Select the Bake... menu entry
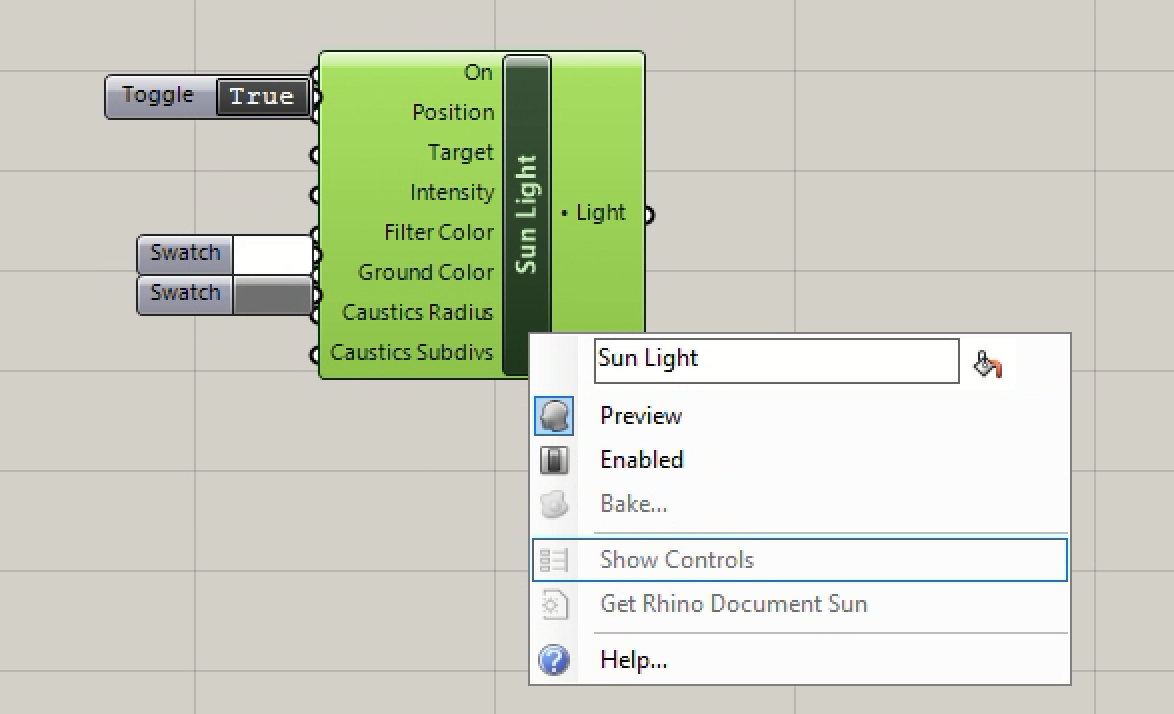Viewport: 1174px width, 714px height. [x=634, y=504]
